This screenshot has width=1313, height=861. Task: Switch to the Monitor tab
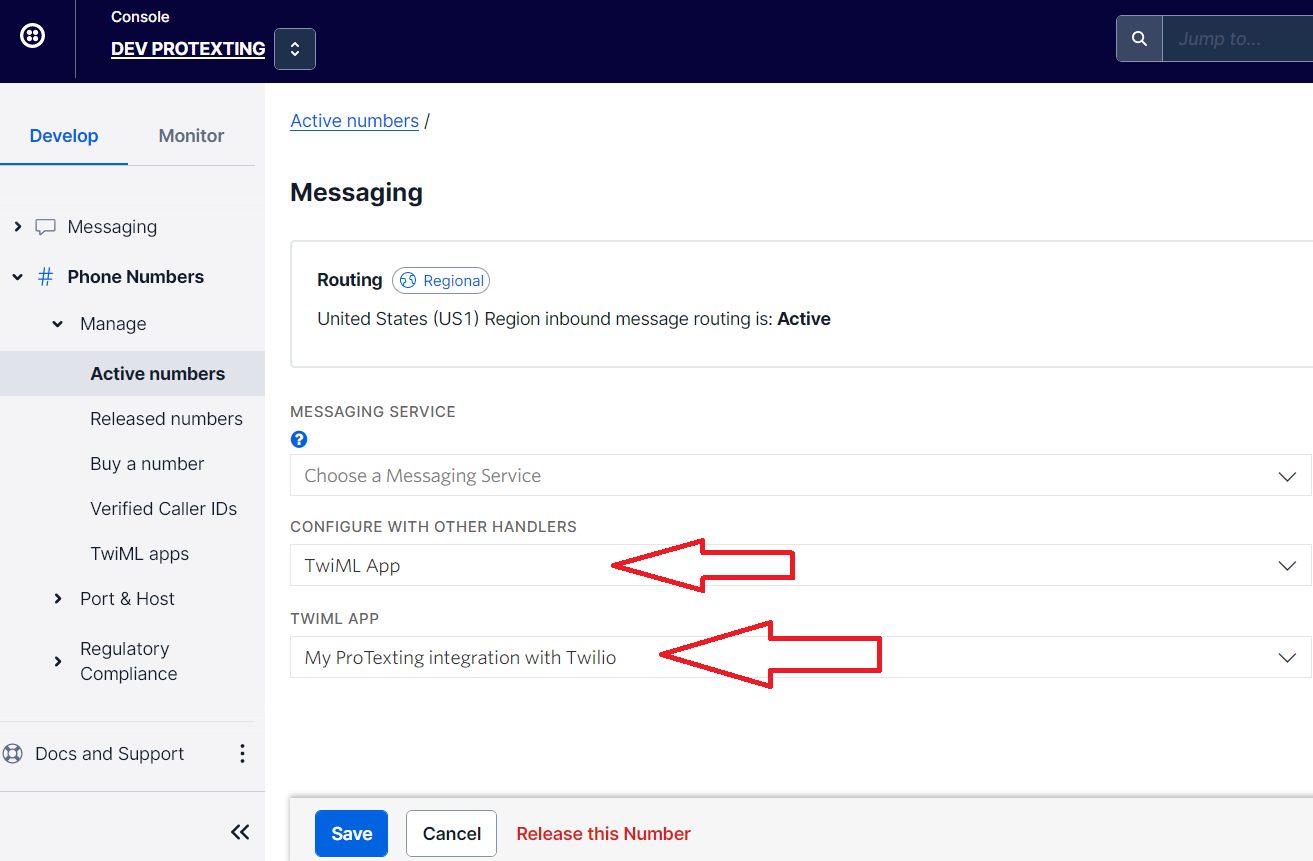(x=191, y=136)
